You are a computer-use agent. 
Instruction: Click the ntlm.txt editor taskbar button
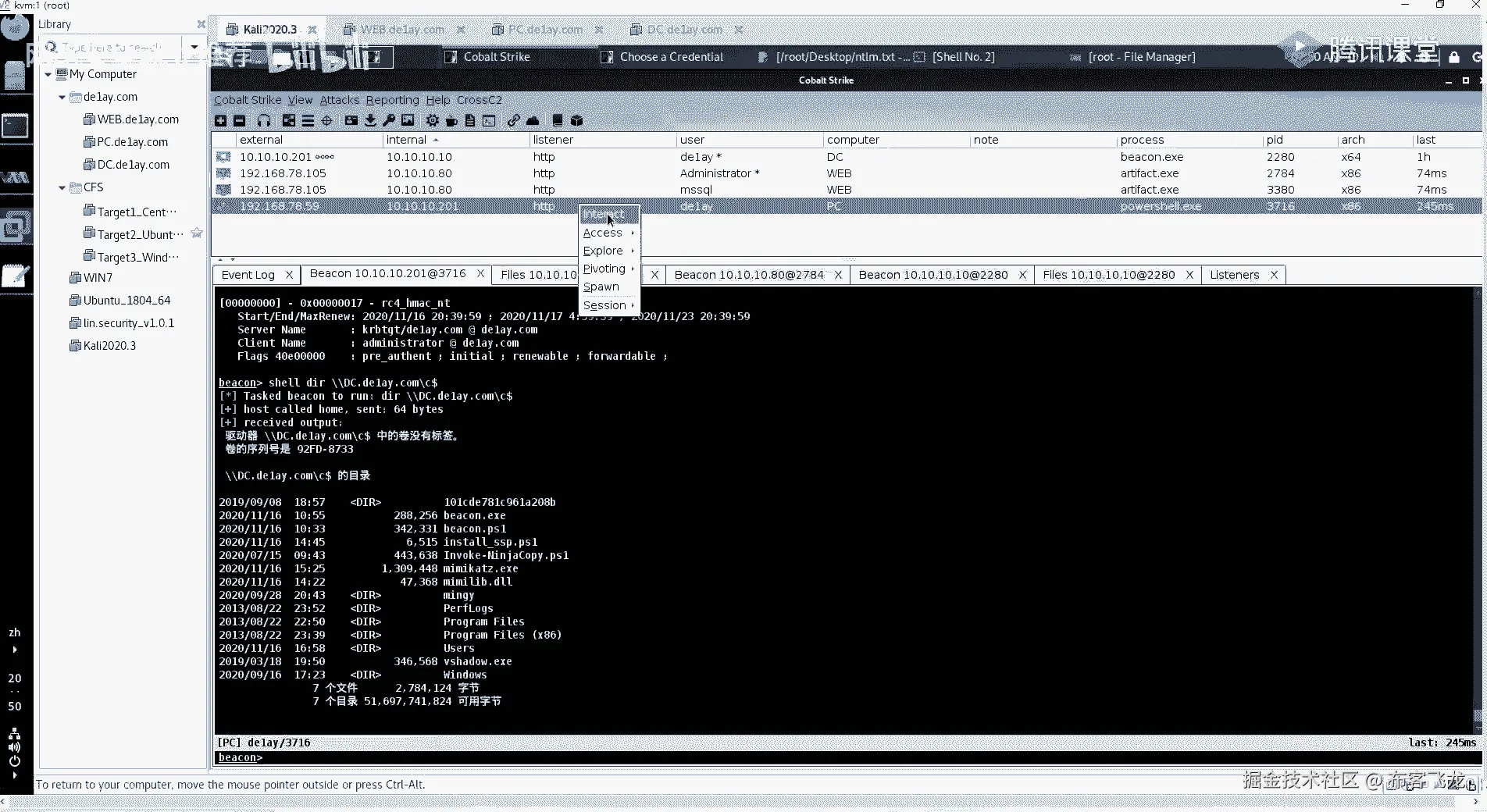click(x=833, y=57)
